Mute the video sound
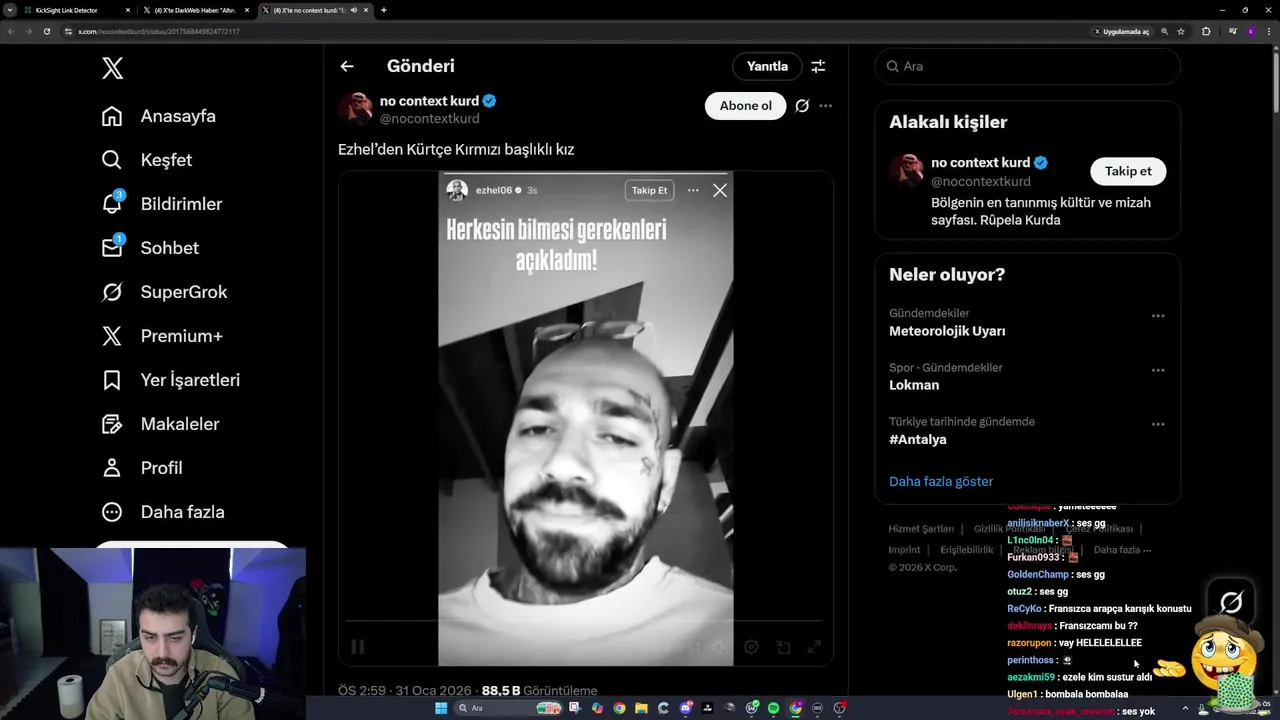The image size is (1280, 720). tap(720, 647)
